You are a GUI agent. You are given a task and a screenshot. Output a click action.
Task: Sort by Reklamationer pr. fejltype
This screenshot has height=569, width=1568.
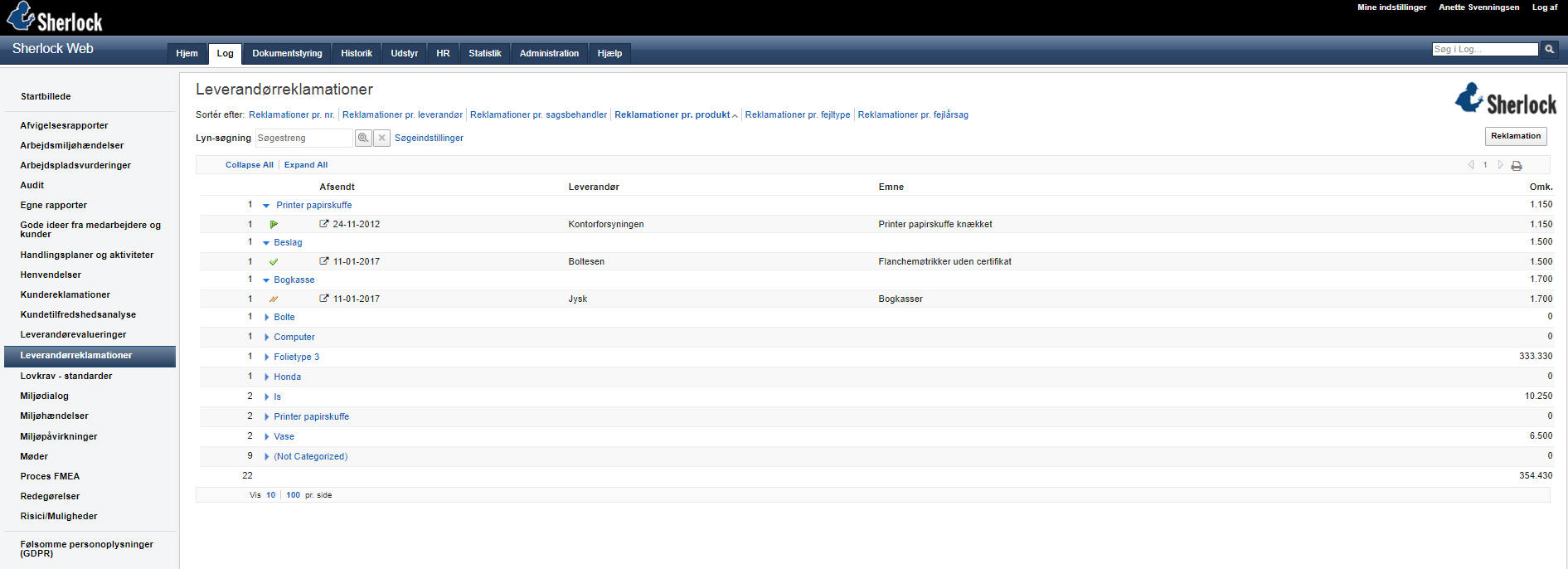coord(798,115)
